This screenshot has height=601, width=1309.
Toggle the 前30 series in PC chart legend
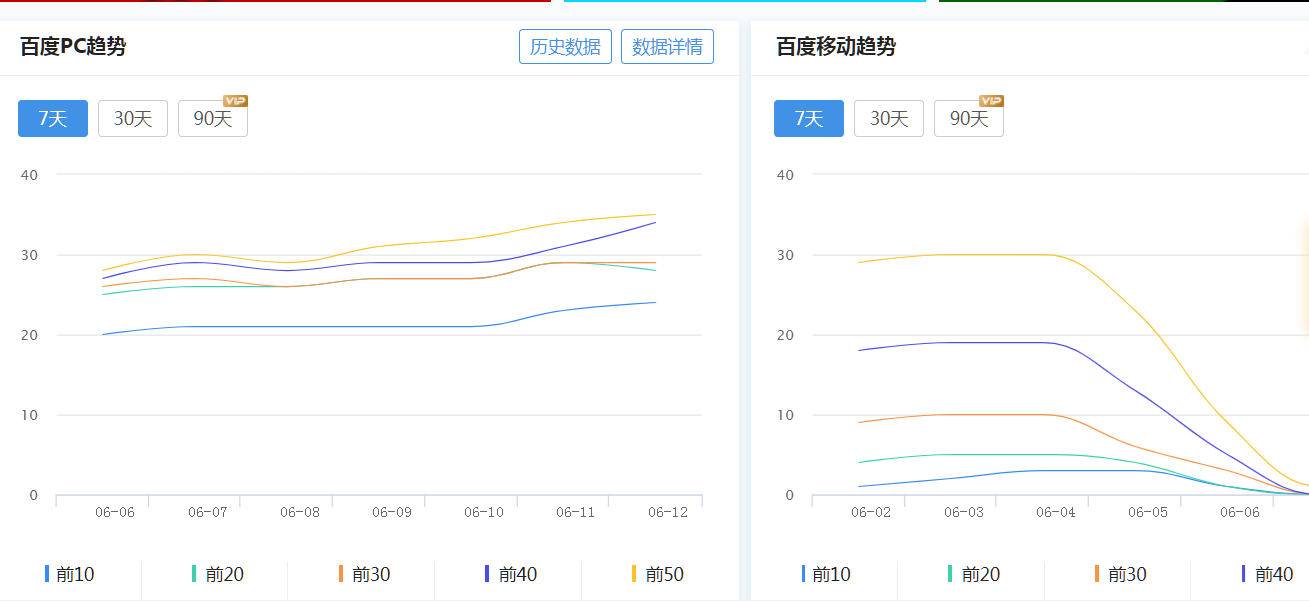click(355, 574)
